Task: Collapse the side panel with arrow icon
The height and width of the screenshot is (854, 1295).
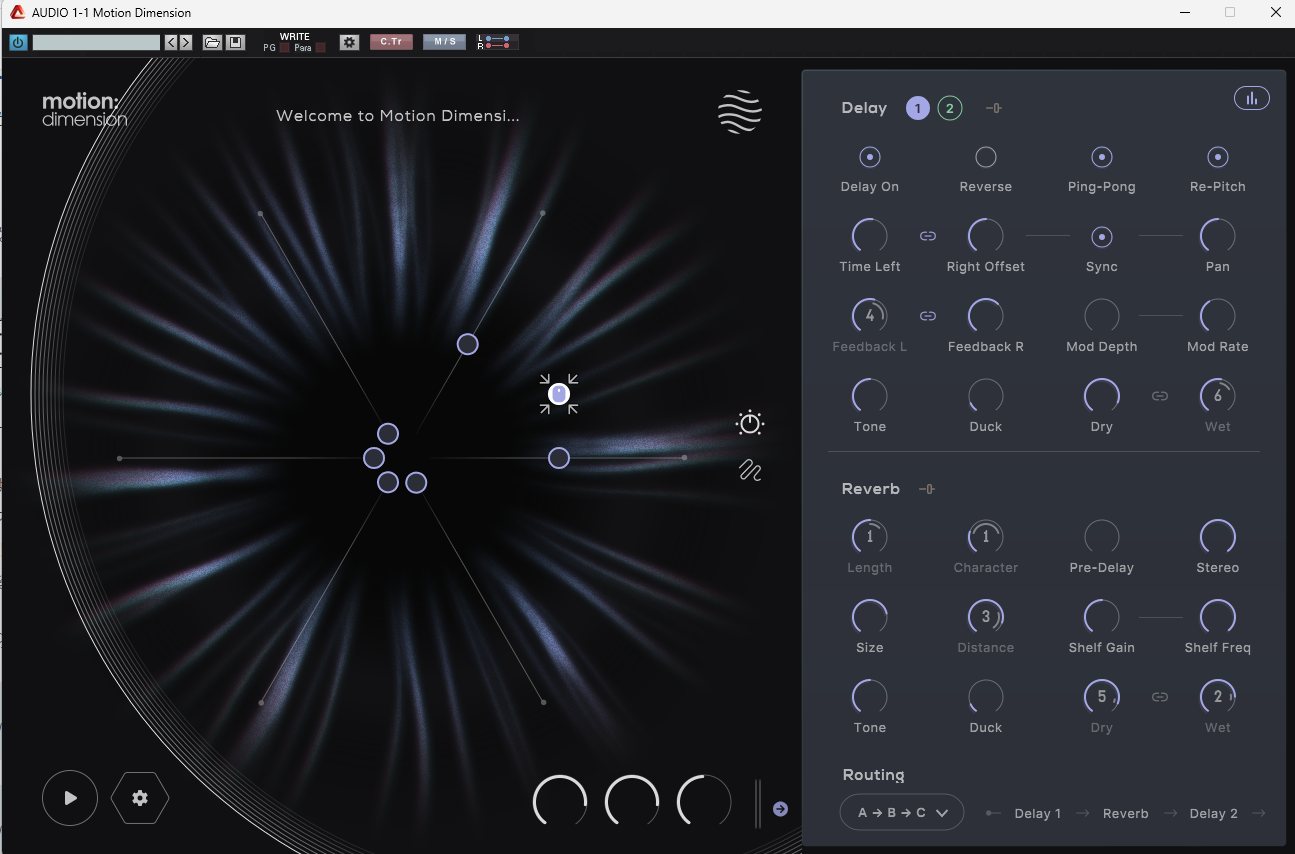Action: pyautogui.click(x=781, y=809)
